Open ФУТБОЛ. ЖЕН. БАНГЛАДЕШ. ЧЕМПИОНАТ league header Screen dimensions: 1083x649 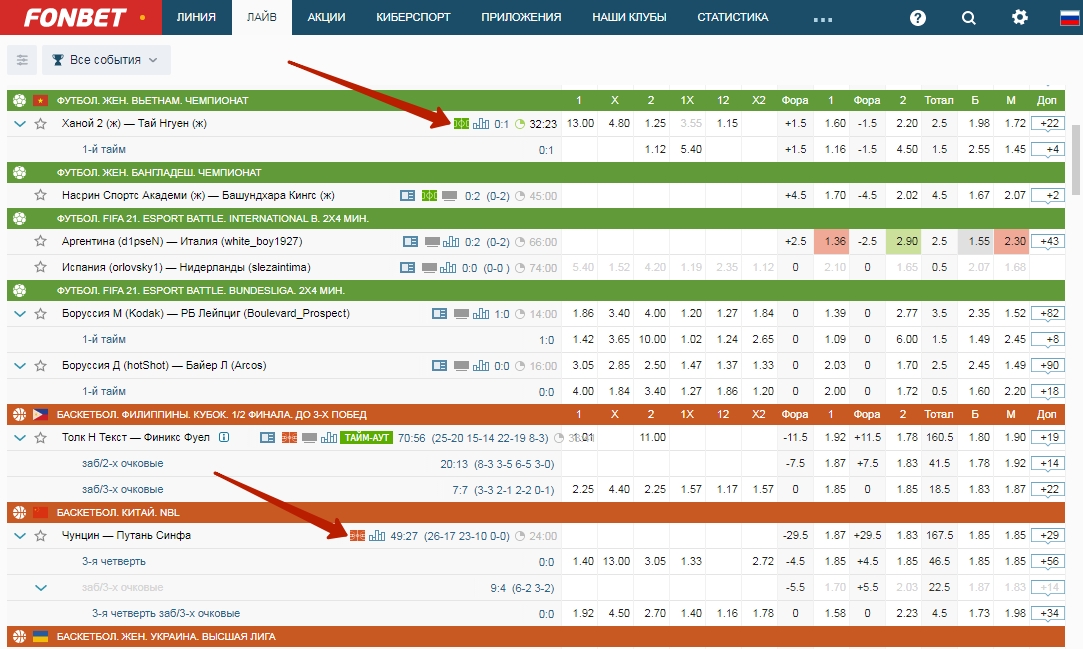click(535, 173)
